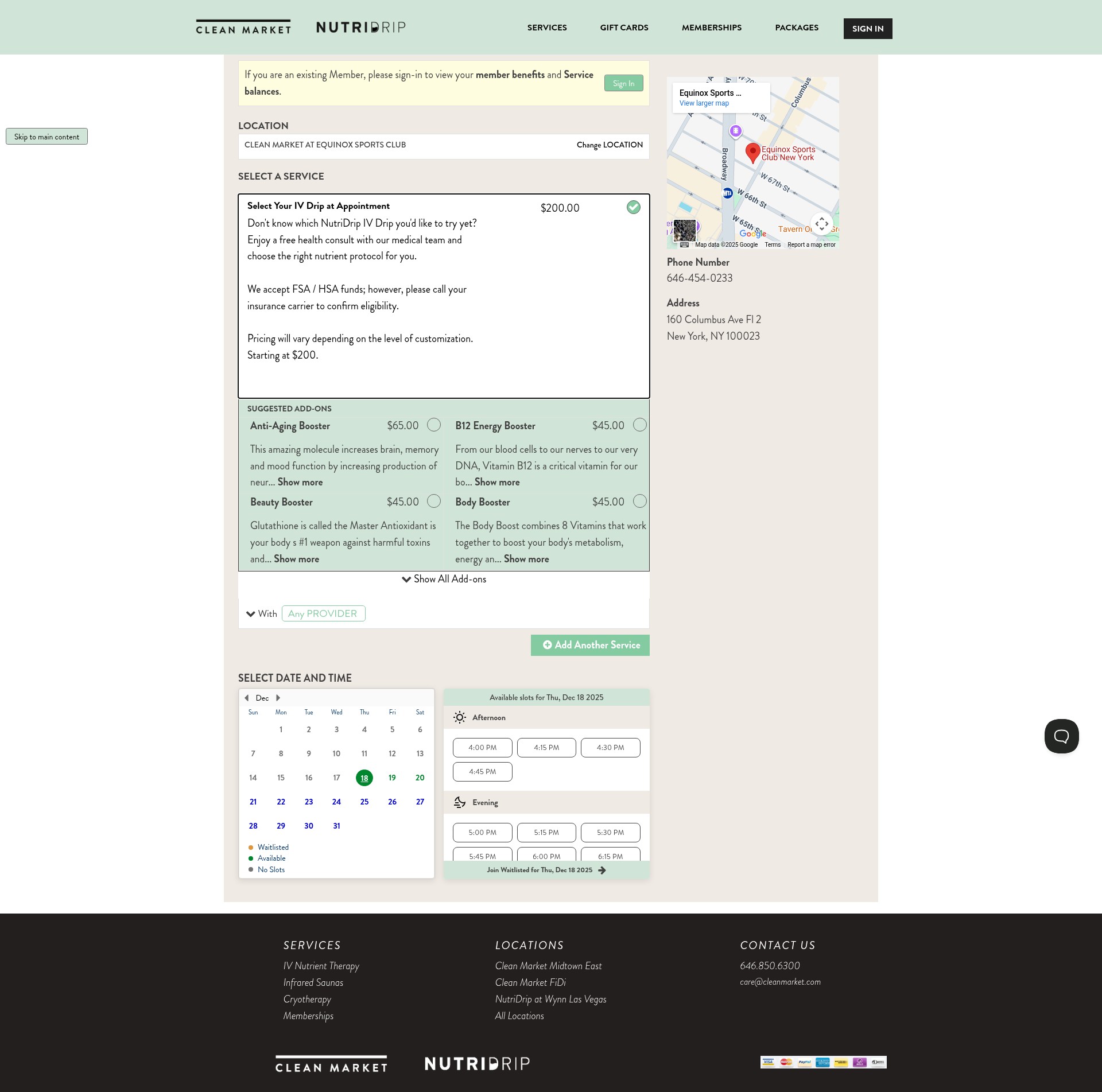This screenshot has height=1092, width=1102.
Task: Click Report a map error link
Action: pyautogui.click(x=811, y=245)
